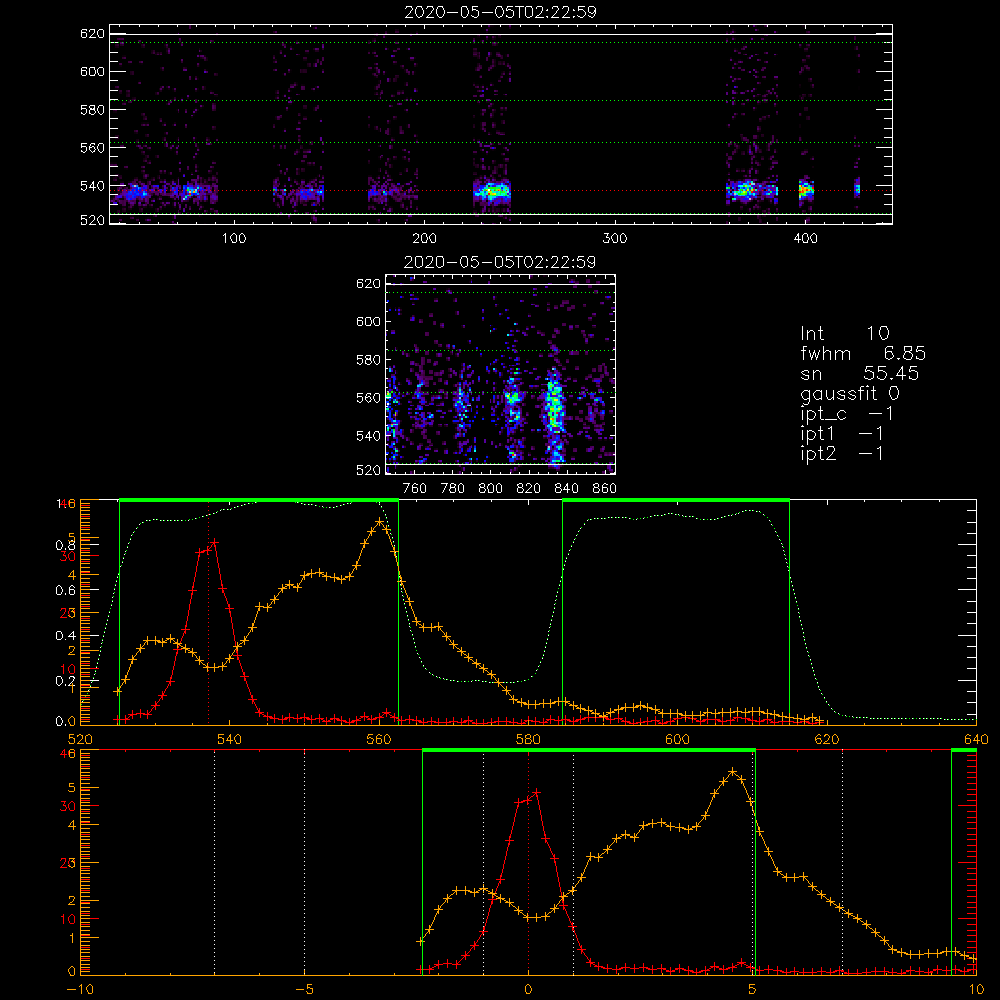Click thick green bar atop left window of third plot
Image resolution: width=1000 pixels, height=1000 pixels.
pos(259,500)
